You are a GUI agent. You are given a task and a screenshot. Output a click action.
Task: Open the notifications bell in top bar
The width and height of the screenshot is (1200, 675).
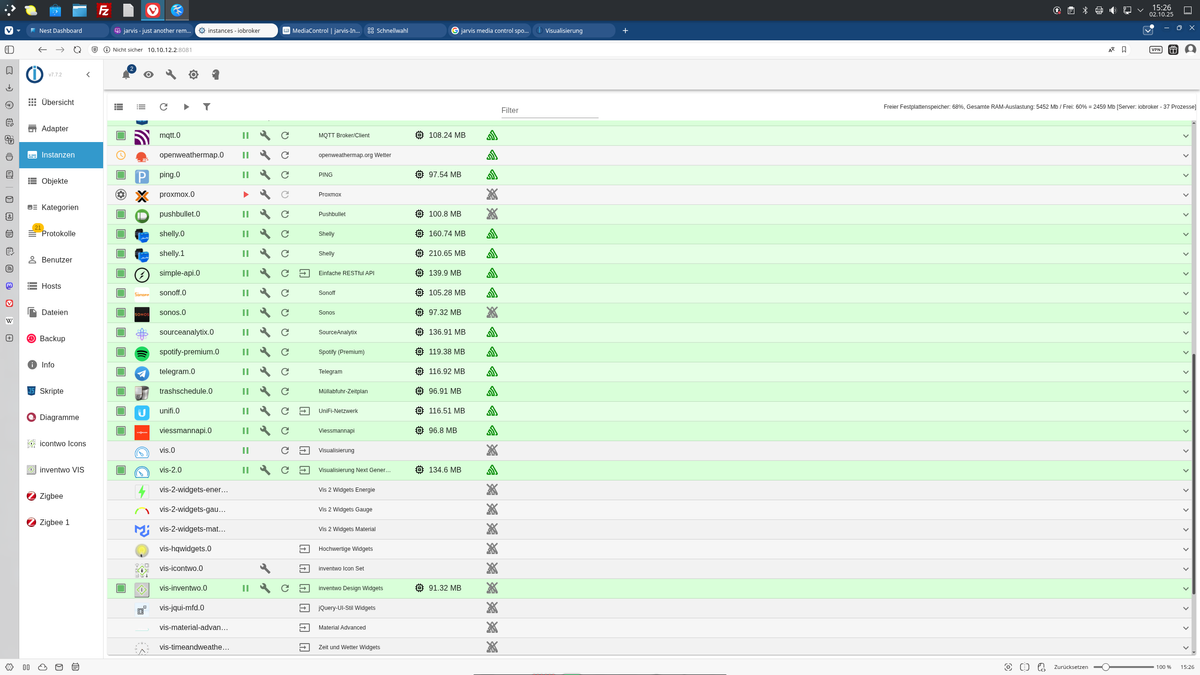tap(126, 75)
